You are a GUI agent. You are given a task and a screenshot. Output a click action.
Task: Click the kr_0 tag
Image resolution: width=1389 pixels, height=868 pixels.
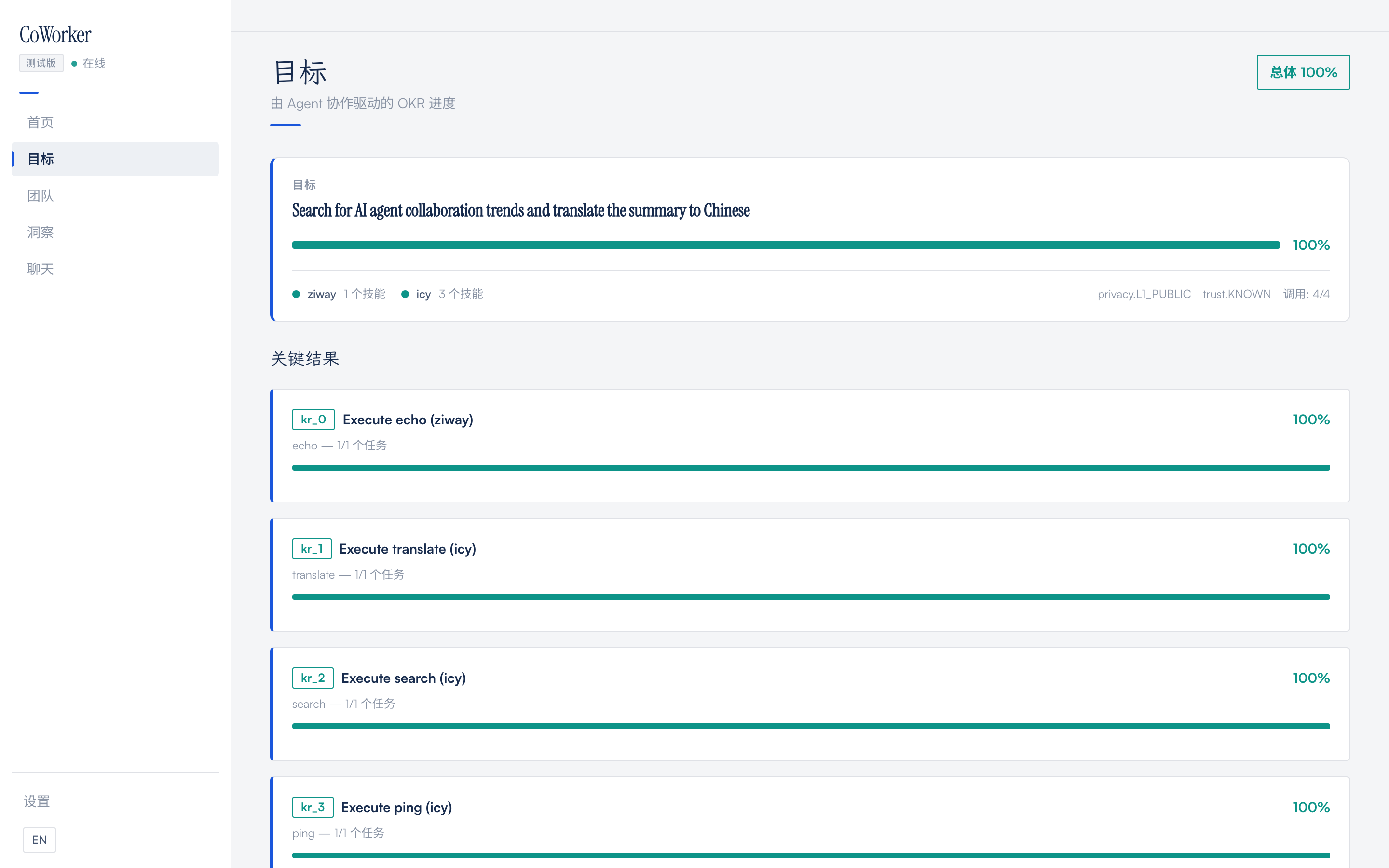(x=313, y=420)
